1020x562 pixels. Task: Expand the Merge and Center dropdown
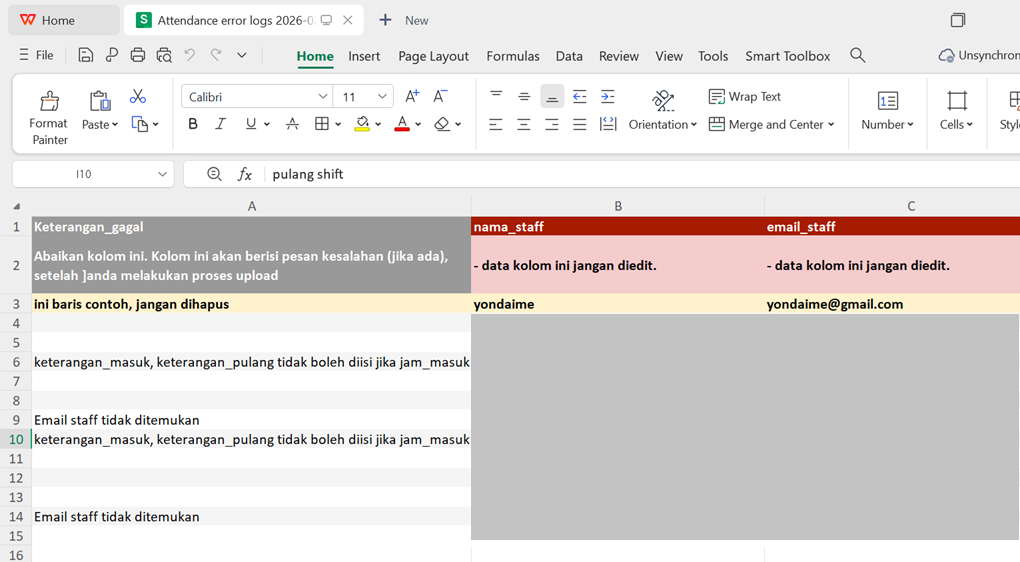831,125
